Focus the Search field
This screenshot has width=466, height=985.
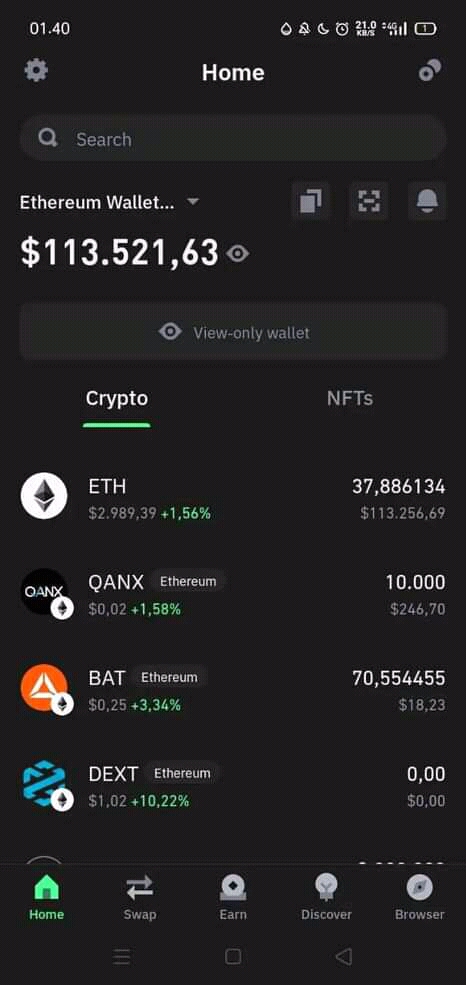coord(233,138)
